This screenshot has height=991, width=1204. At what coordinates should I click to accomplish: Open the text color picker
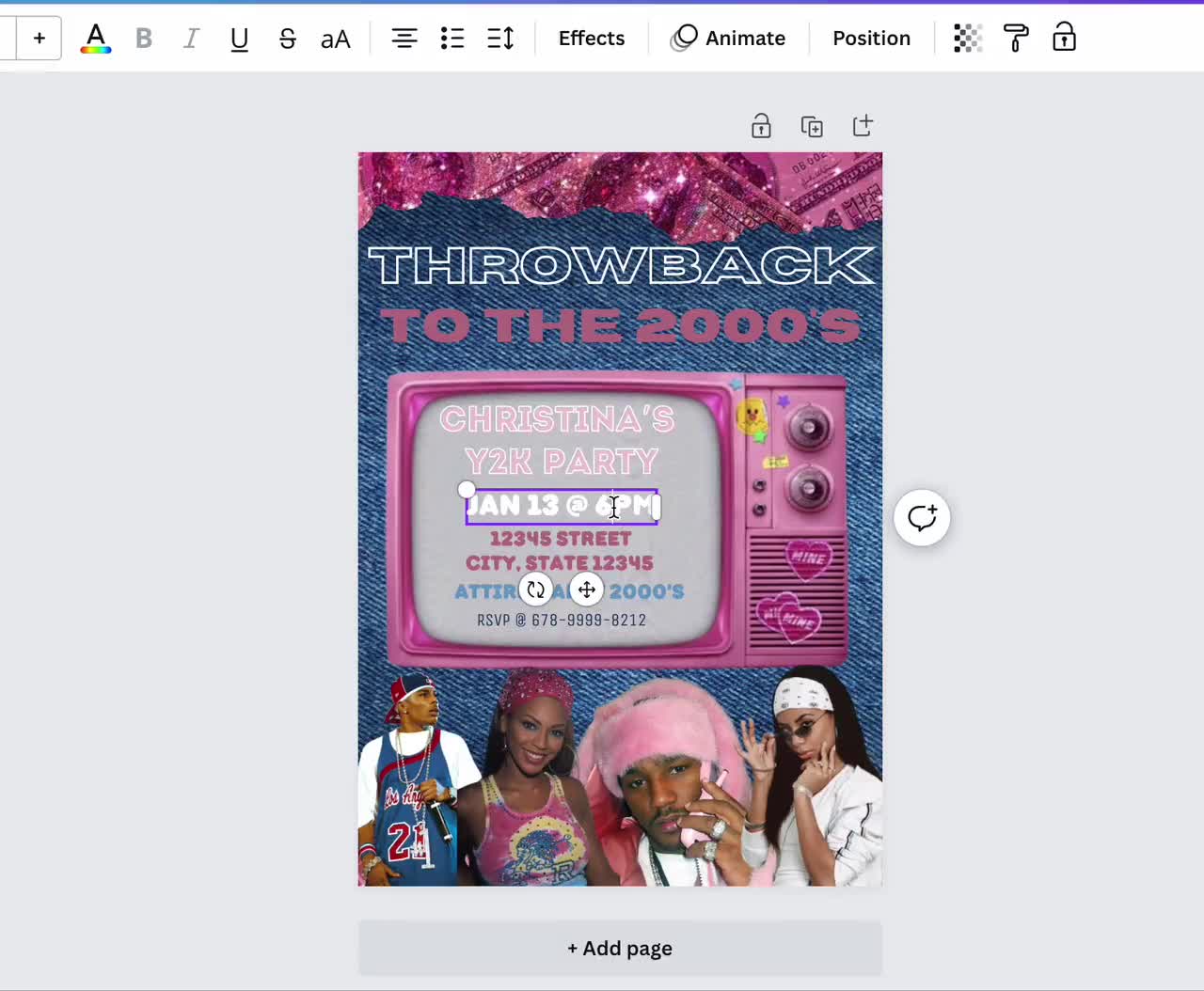(96, 39)
